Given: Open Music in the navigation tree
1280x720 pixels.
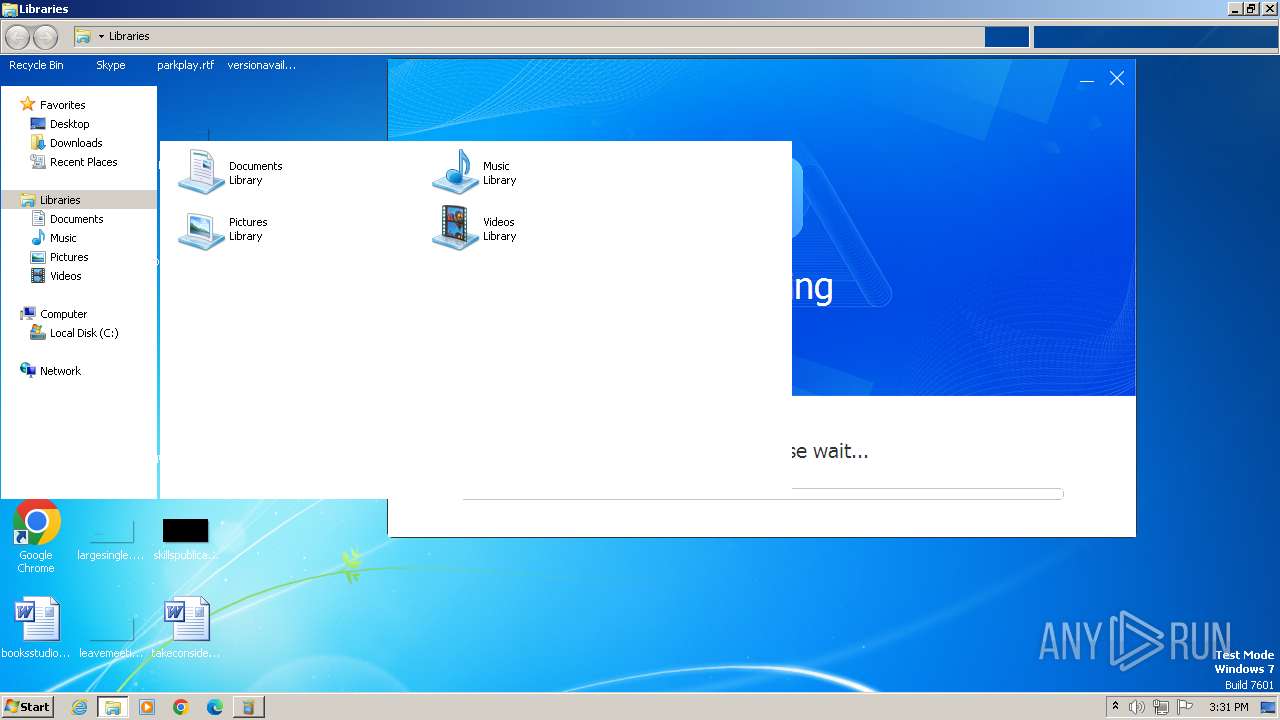Looking at the screenshot, I should [x=63, y=238].
